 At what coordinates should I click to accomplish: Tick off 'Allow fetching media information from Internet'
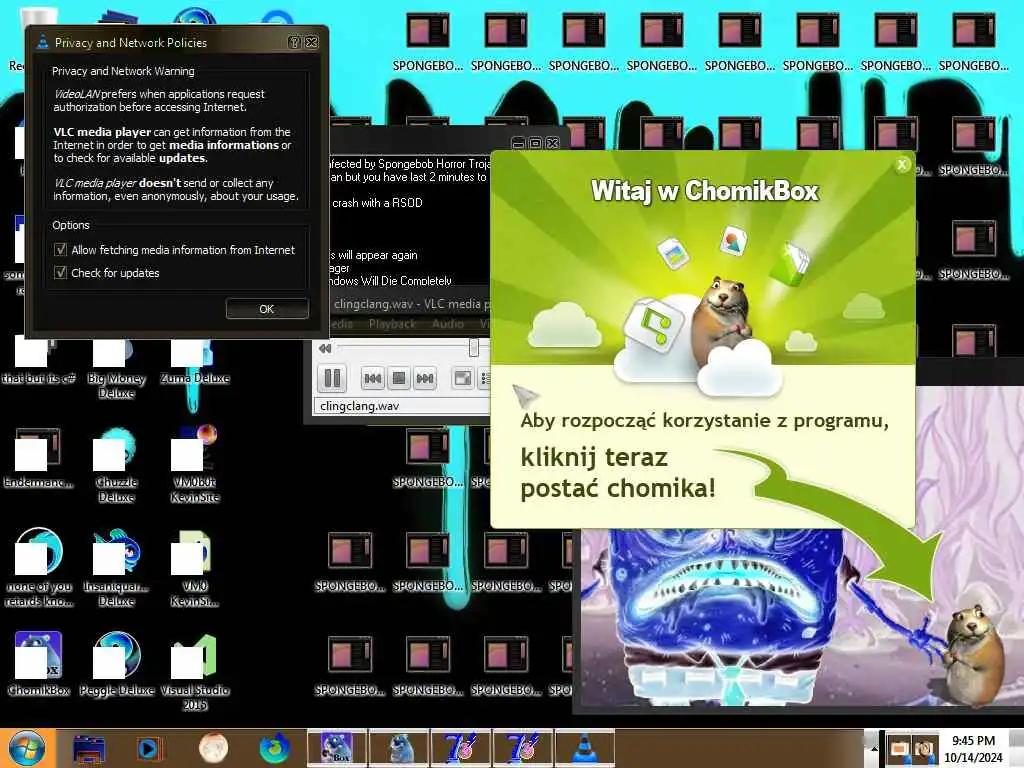tap(61, 249)
